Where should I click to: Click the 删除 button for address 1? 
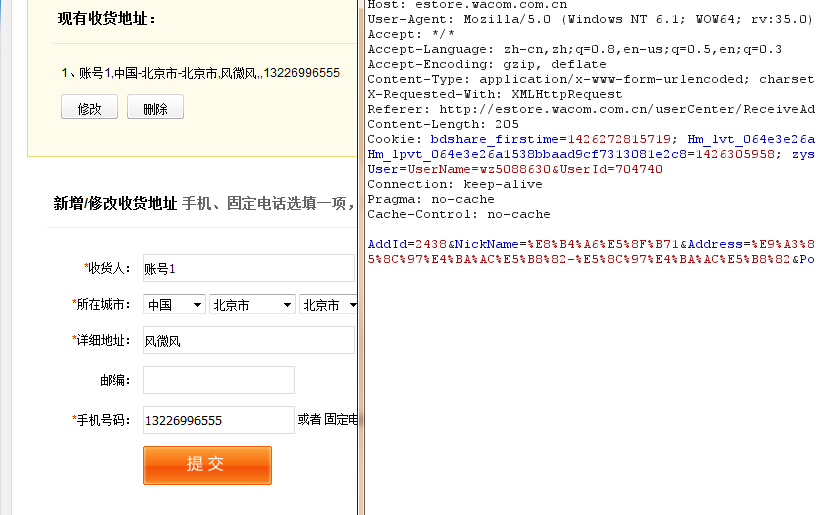(x=155, y=107)
